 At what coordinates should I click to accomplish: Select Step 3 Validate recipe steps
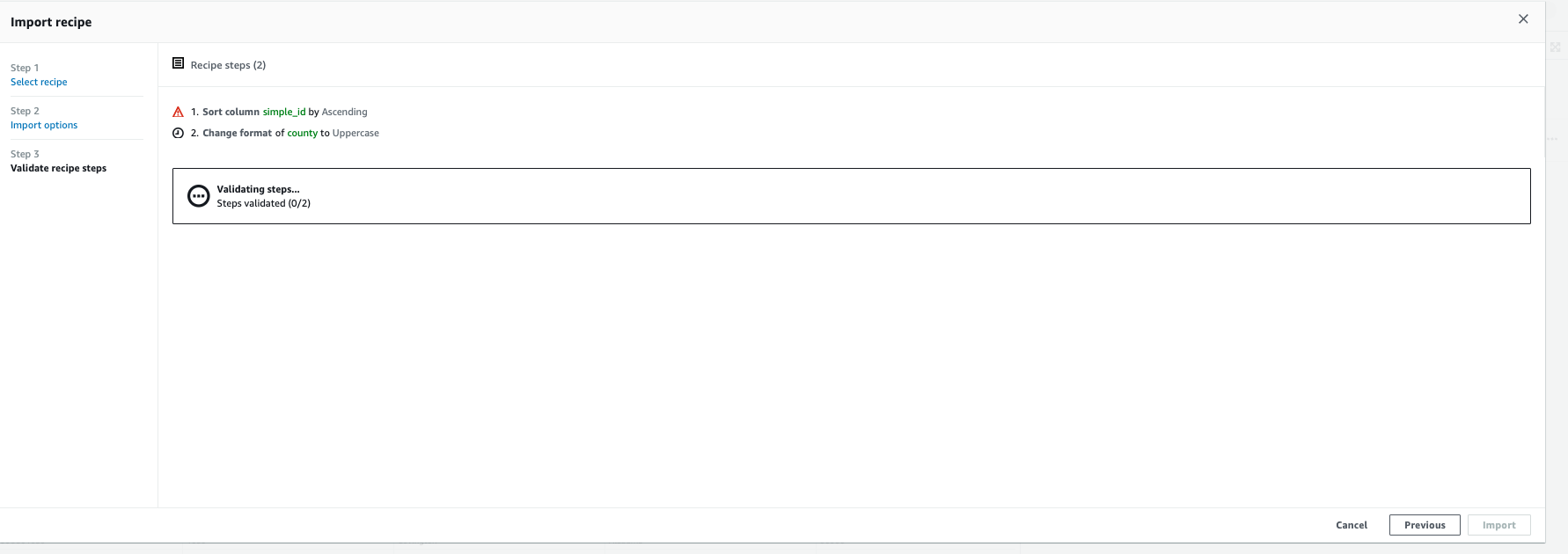pos(58,167)
